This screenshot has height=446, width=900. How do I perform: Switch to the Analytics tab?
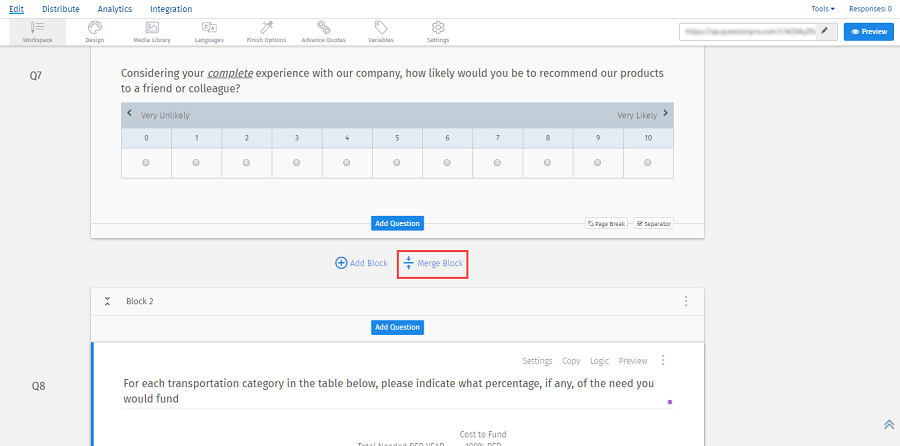click(115, 9)
